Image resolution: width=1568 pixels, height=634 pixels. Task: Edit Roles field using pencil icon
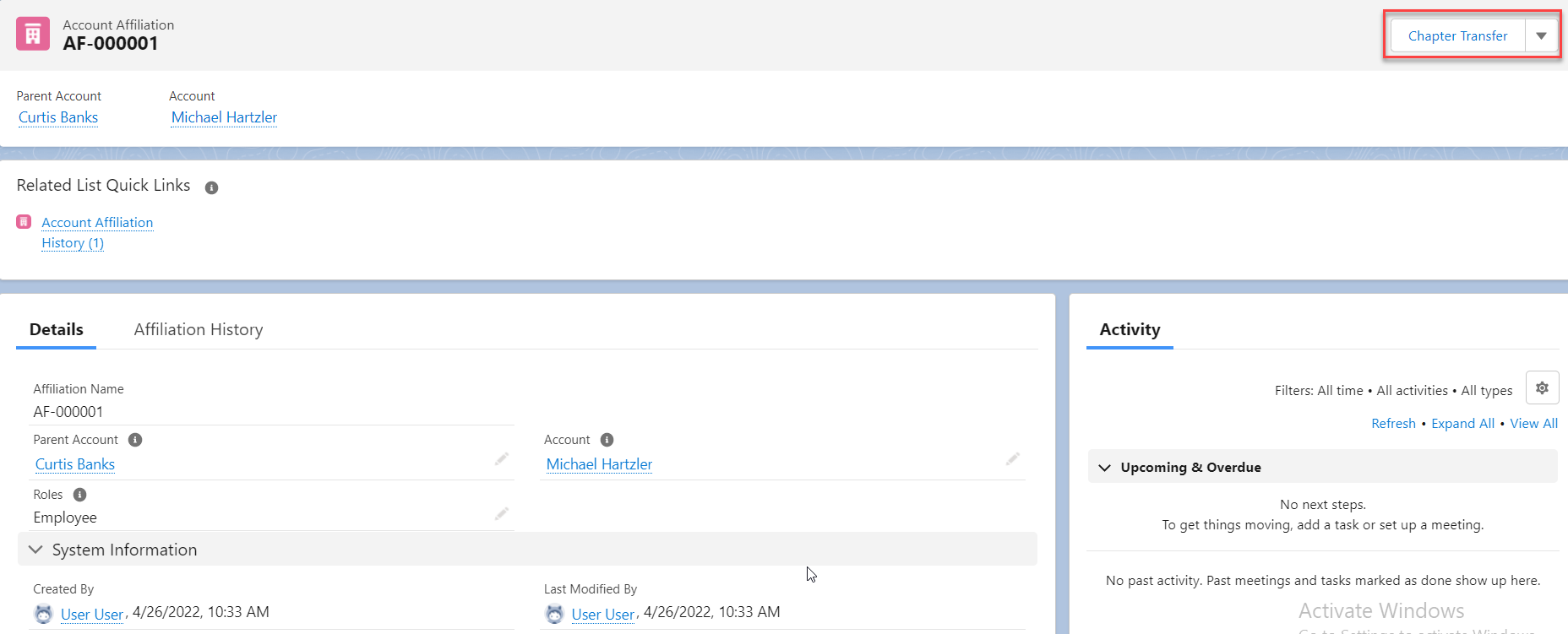coord(502,514)
